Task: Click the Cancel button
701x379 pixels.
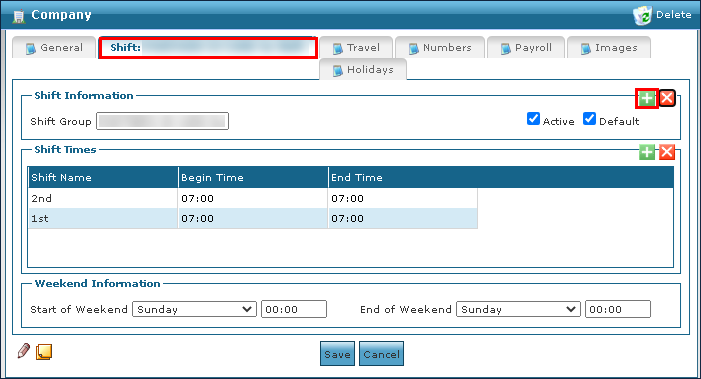Action: (381, 354)
